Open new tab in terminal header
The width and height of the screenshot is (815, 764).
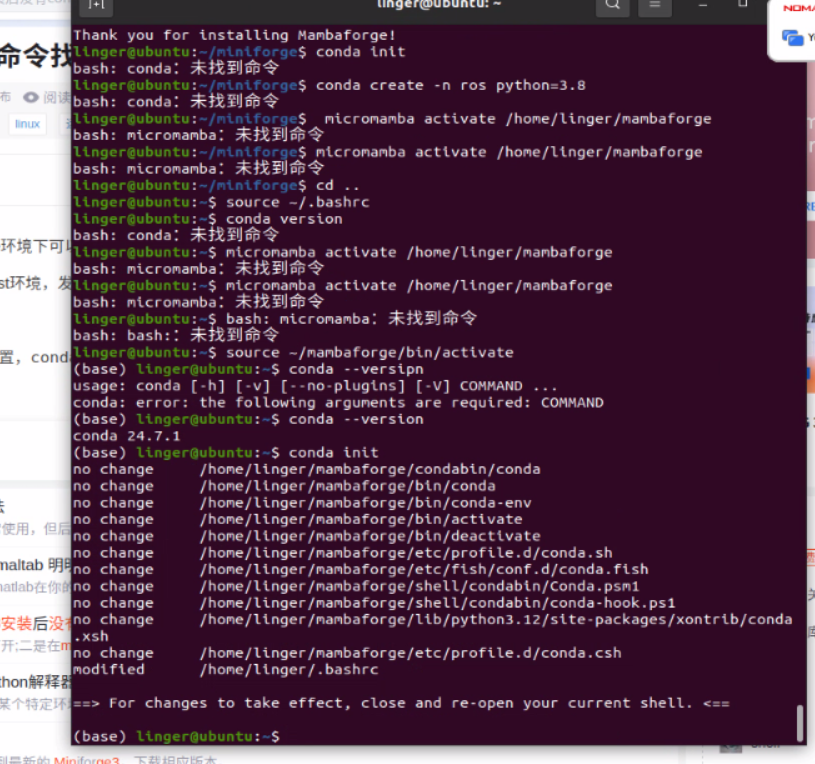pyautogui.click(x=96, y=5)
